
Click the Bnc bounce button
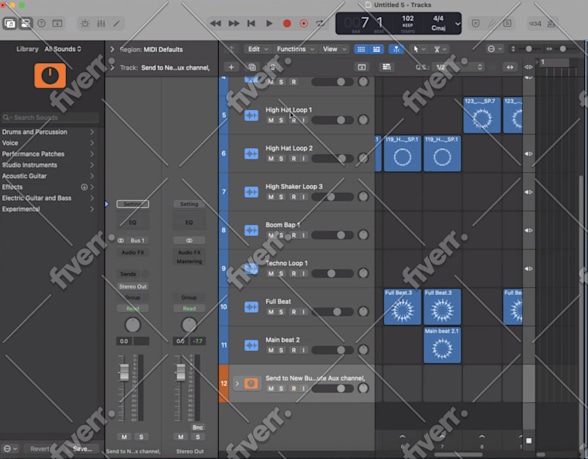pyautogui.click(x=198, y=428)
